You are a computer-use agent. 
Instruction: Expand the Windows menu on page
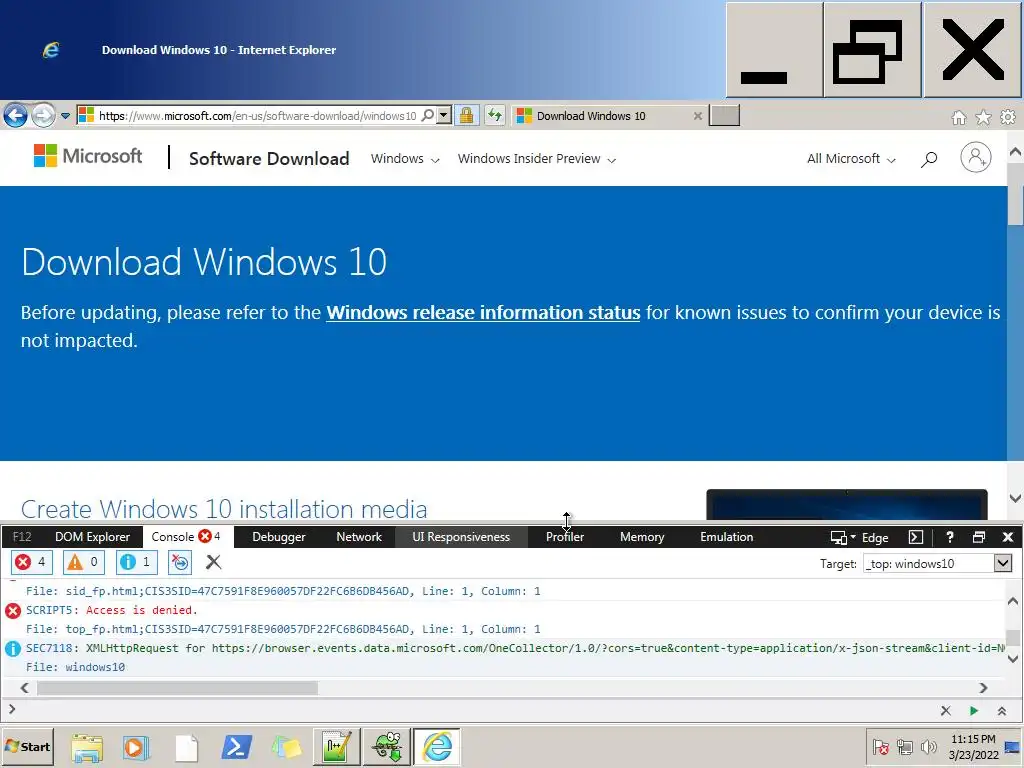[405, 159]
